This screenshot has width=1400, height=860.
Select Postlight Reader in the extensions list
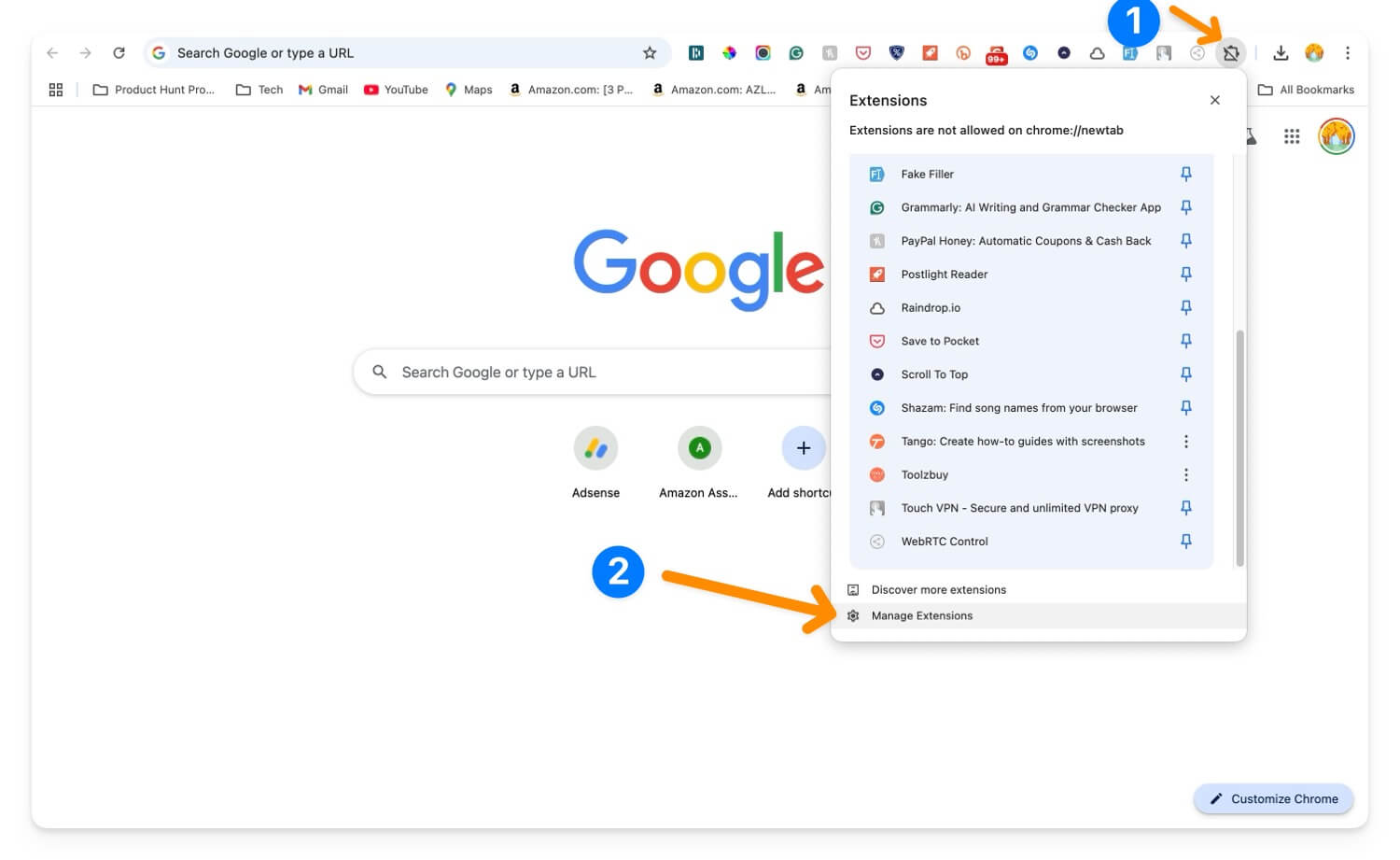[1031, 275]
